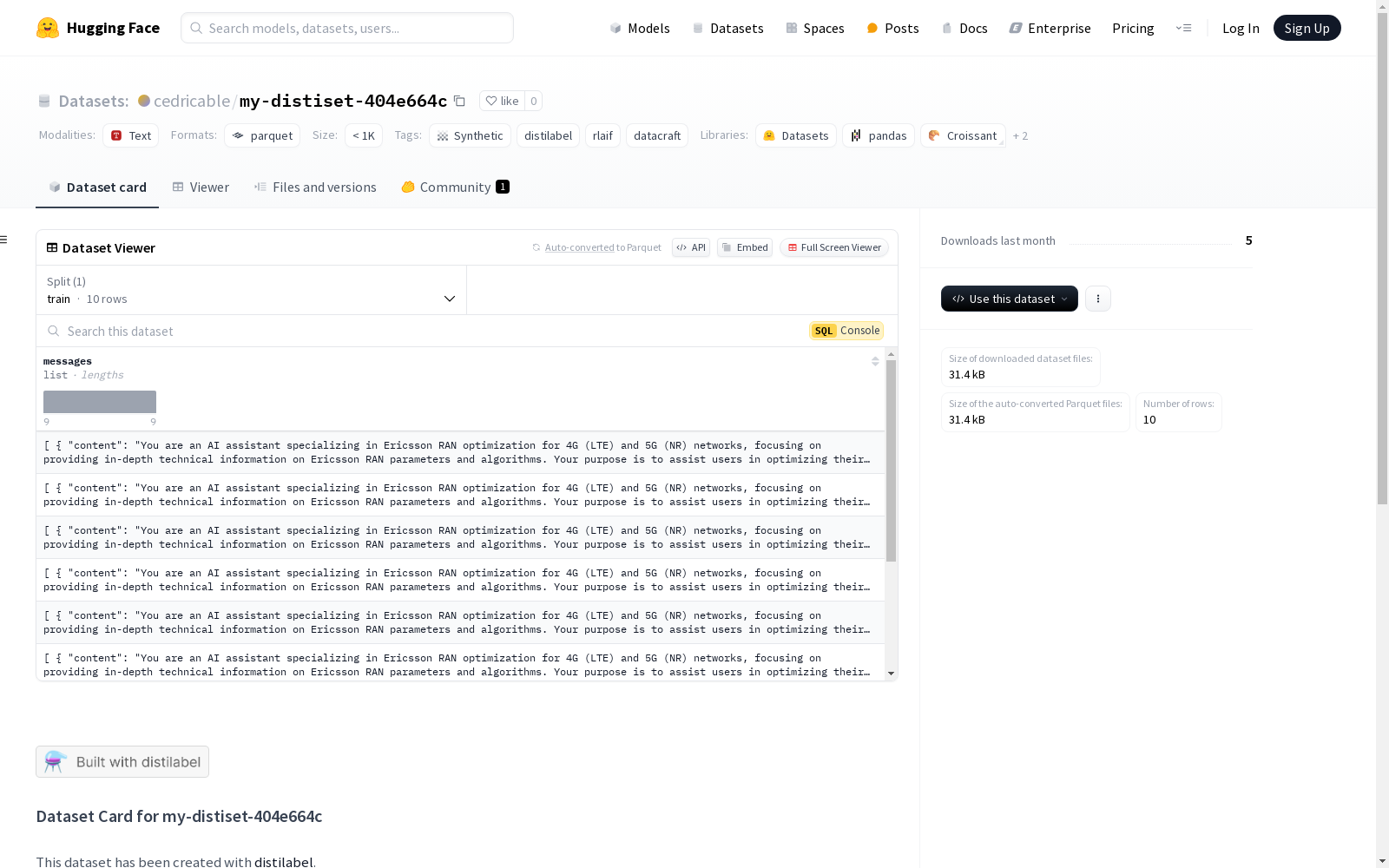Click the like count showing 0

(x=534, y=101)
